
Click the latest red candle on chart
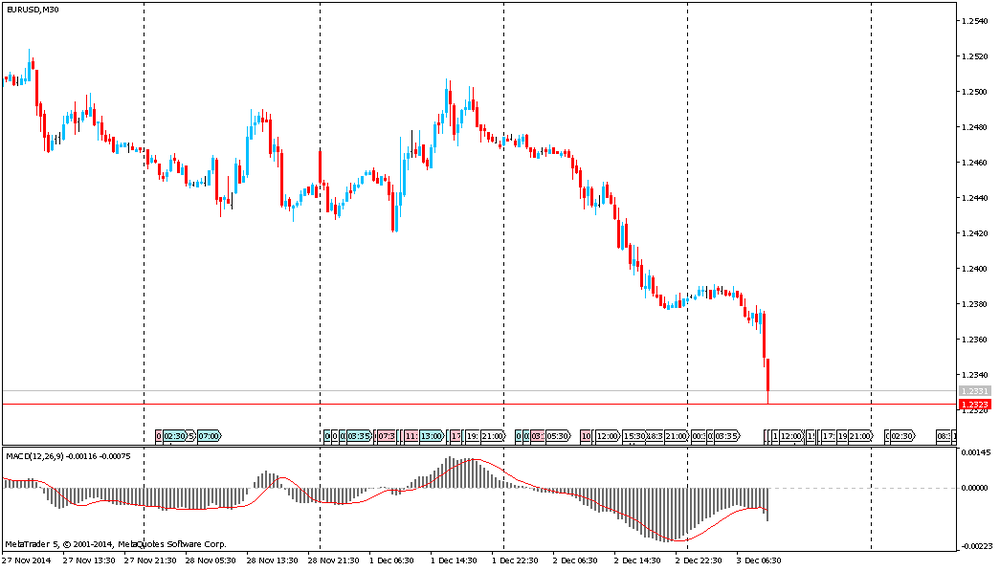[x=767, y=378]
